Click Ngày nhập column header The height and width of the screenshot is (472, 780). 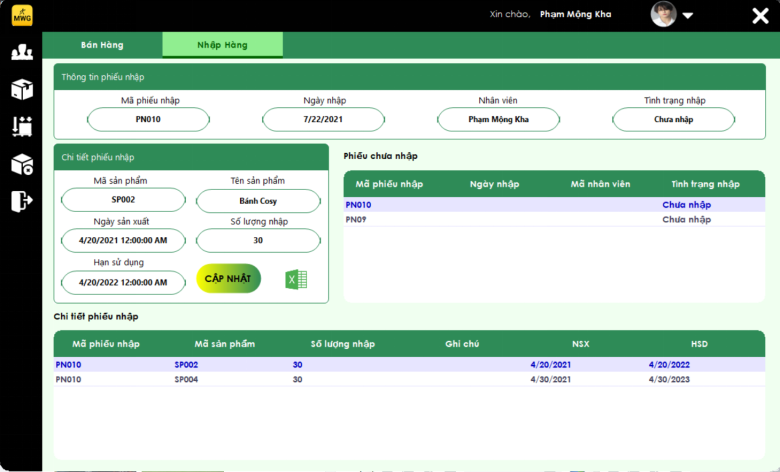[494, 184]
